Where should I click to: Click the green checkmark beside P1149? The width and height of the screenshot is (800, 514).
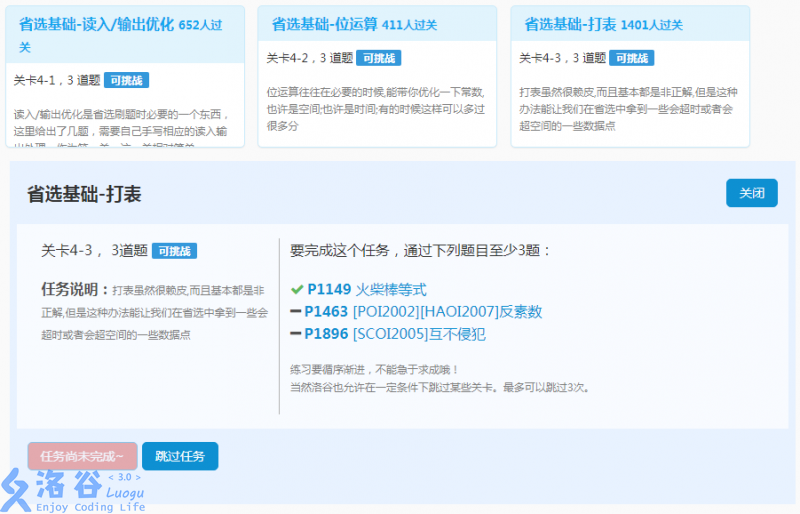point(296,290)
